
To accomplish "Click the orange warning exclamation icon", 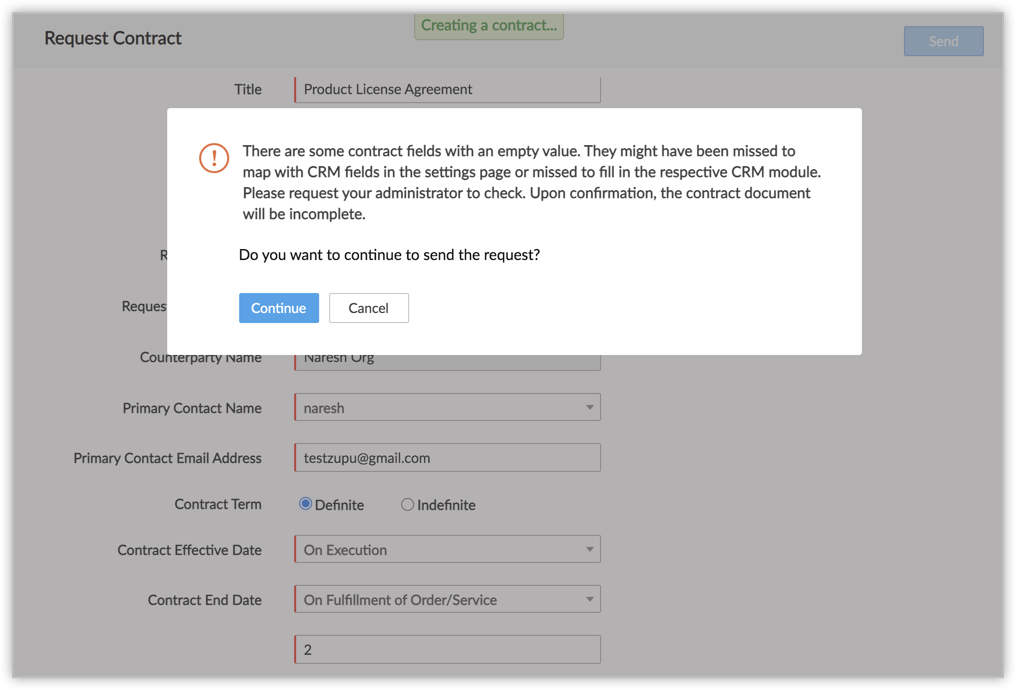I will pos(214,158).
